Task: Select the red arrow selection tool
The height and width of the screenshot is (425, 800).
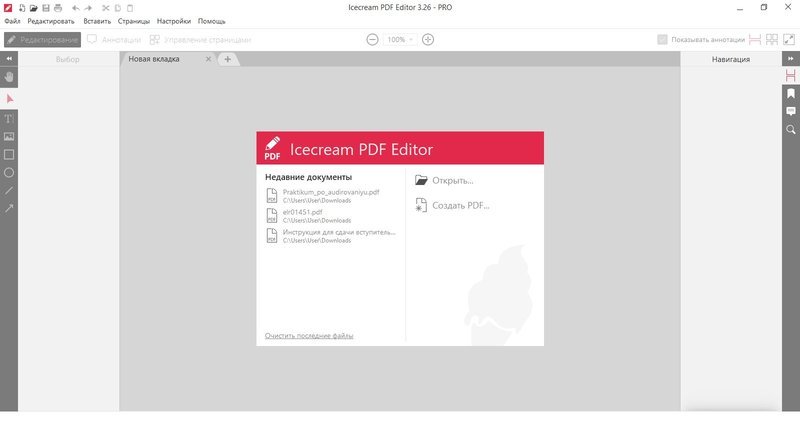Action: click(9, 98)
